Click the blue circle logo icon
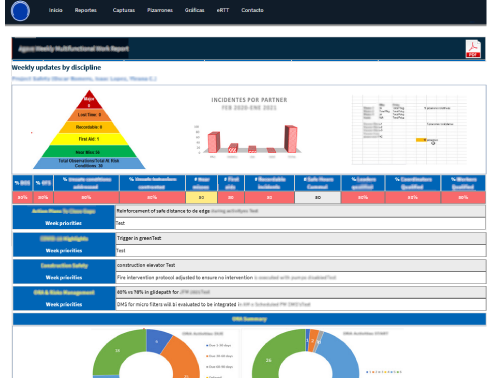The image size is (493, 378). [x=20, y=11]
